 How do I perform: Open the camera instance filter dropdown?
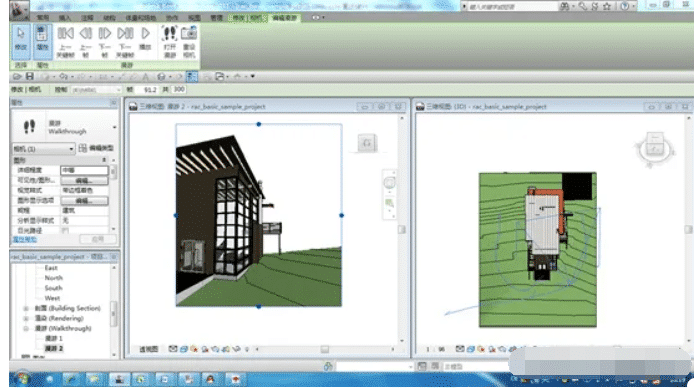point(43,149)
